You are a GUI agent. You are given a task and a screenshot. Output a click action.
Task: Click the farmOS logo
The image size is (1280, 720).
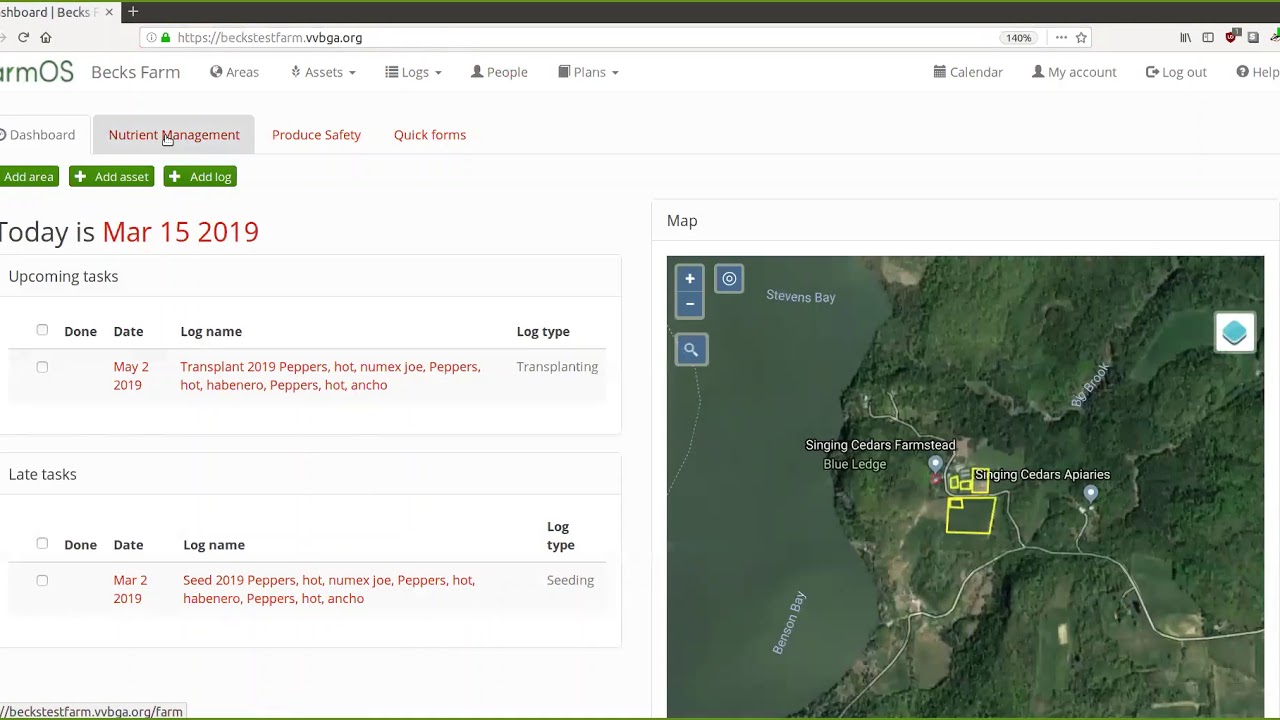(37, 72)
